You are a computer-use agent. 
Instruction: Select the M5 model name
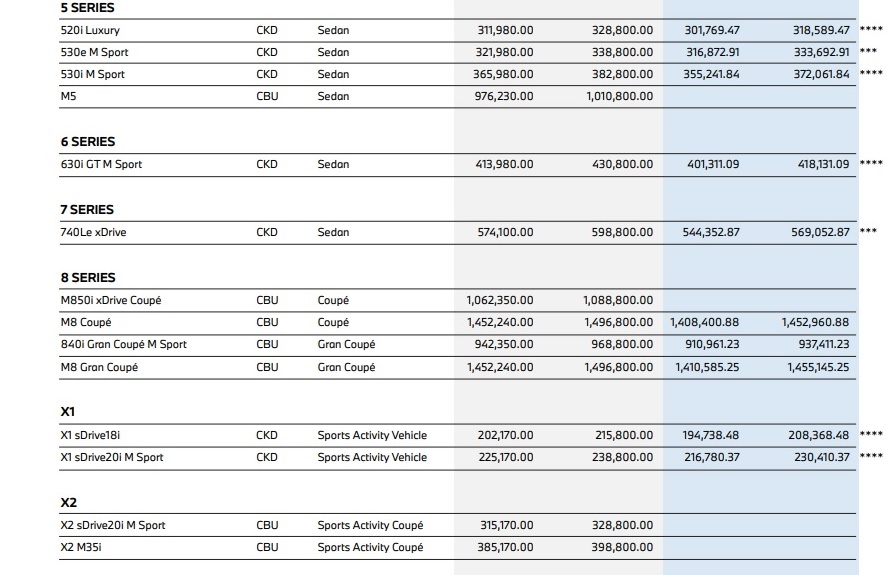pos(69,96)
